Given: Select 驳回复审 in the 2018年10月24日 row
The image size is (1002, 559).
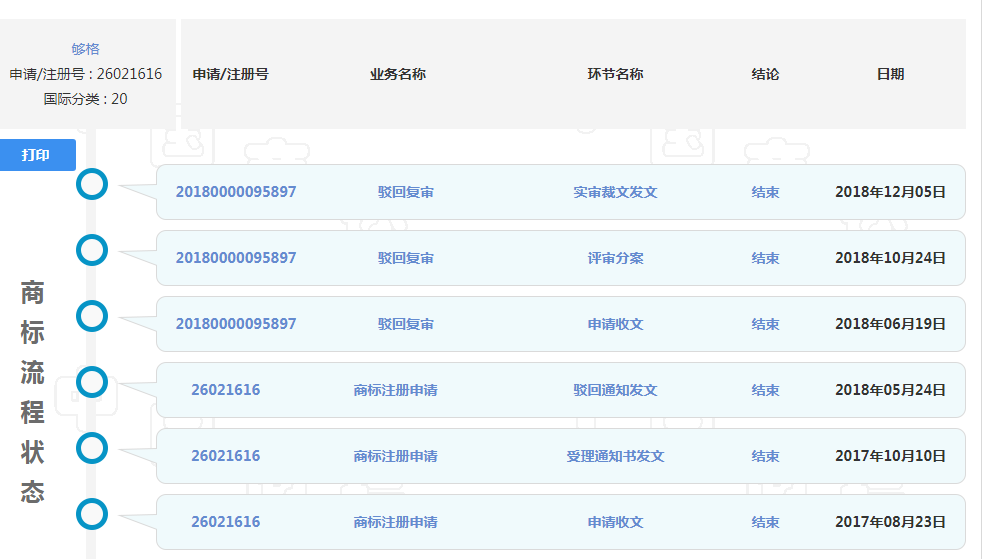Looking at the screenshot, I should (405, 258).
